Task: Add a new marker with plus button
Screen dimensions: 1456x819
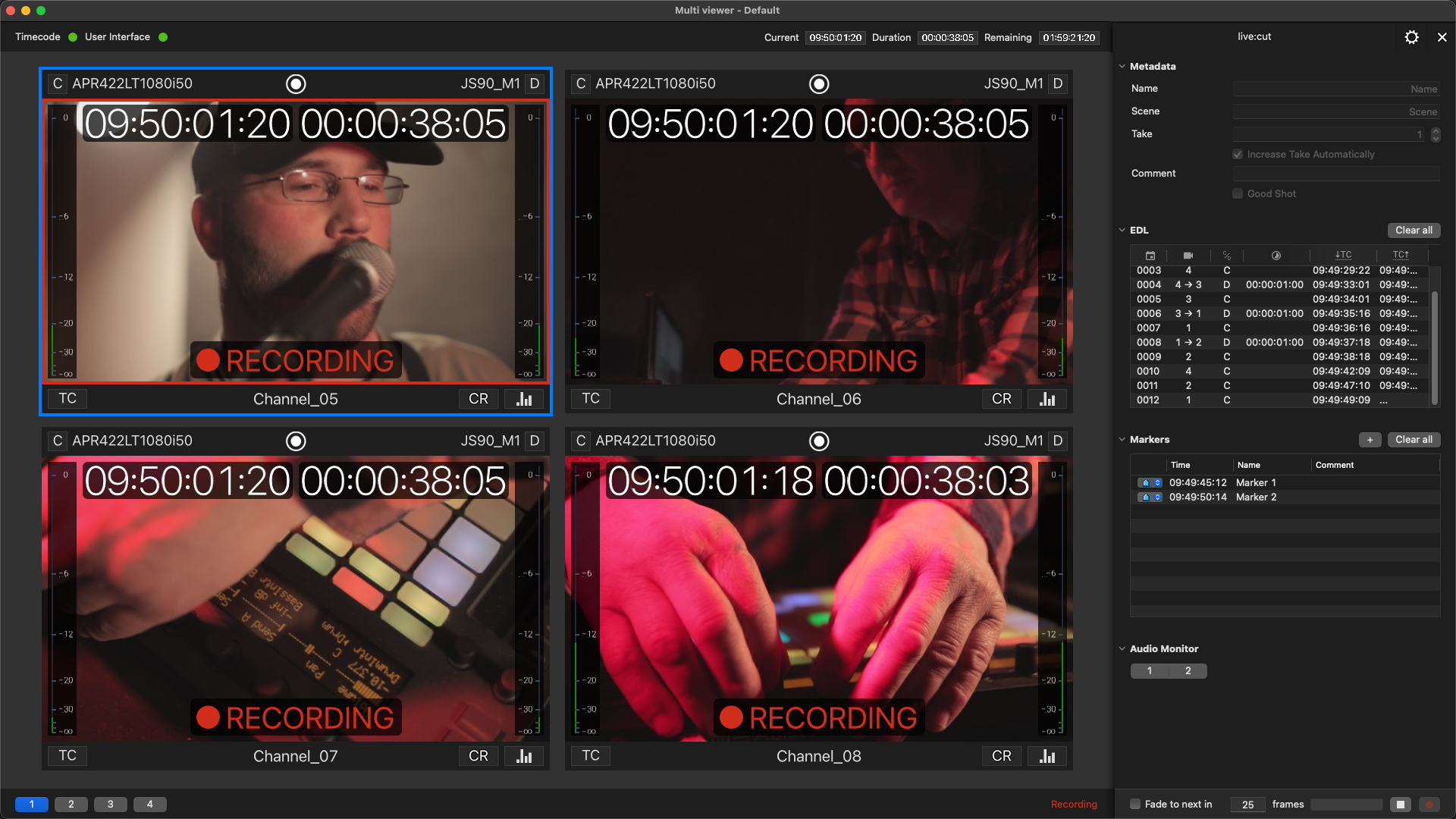Action: [1370, 440]
